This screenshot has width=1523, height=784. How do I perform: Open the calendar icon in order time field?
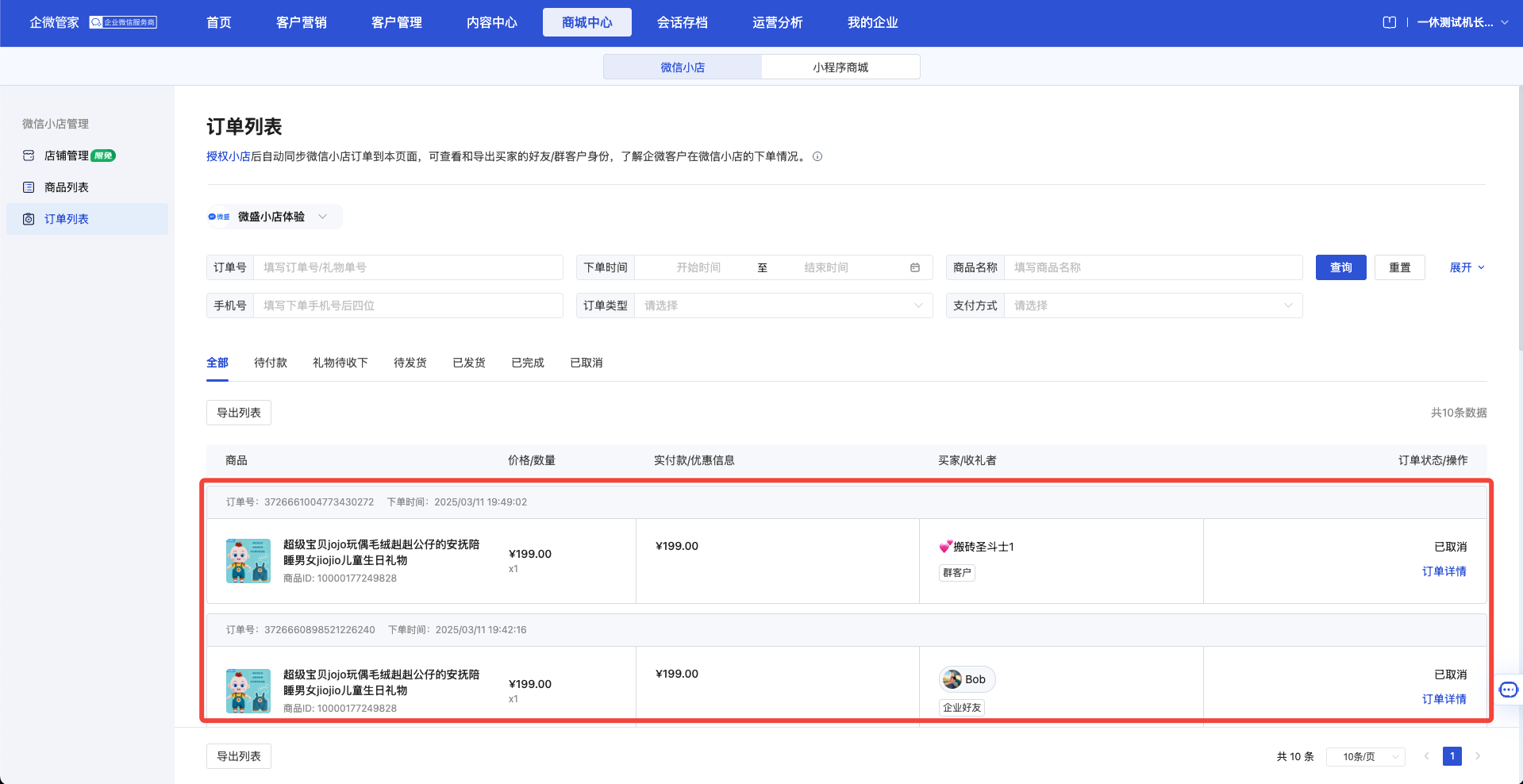915,267
